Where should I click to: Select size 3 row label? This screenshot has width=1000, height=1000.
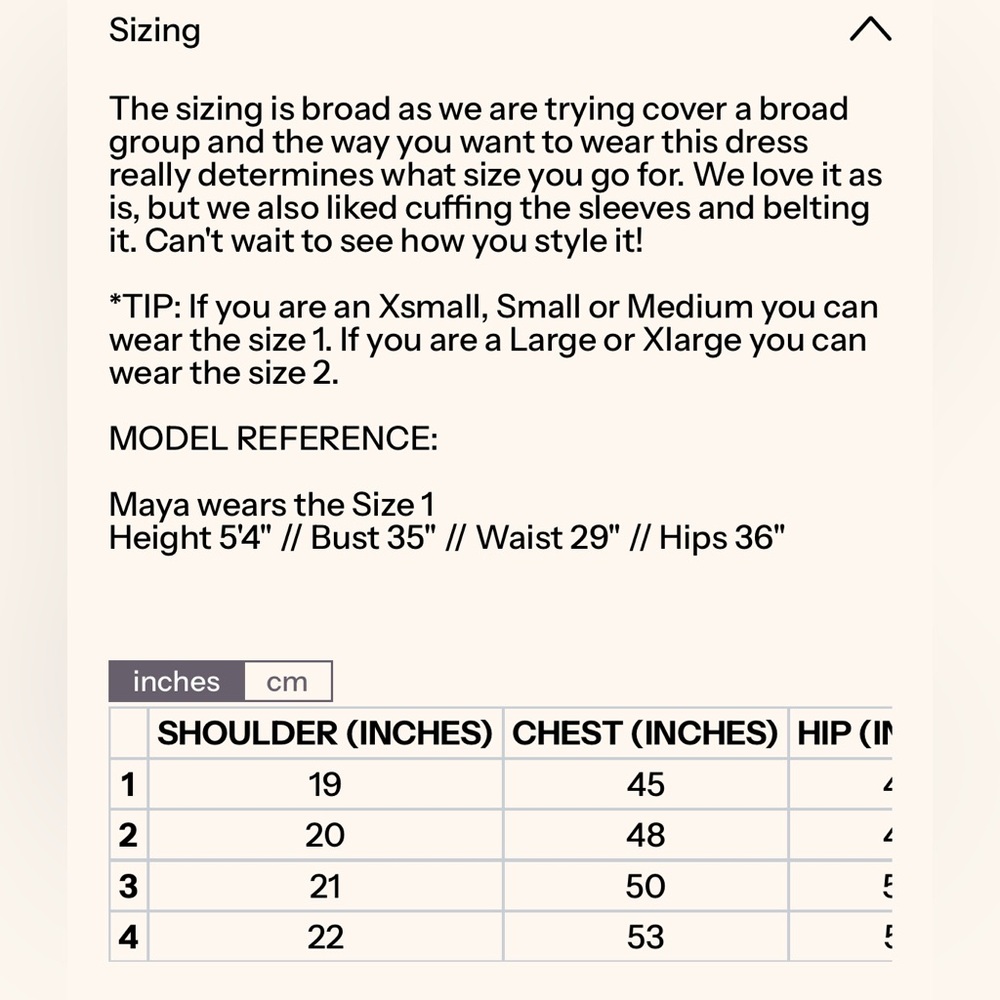(x=128, y=886)
